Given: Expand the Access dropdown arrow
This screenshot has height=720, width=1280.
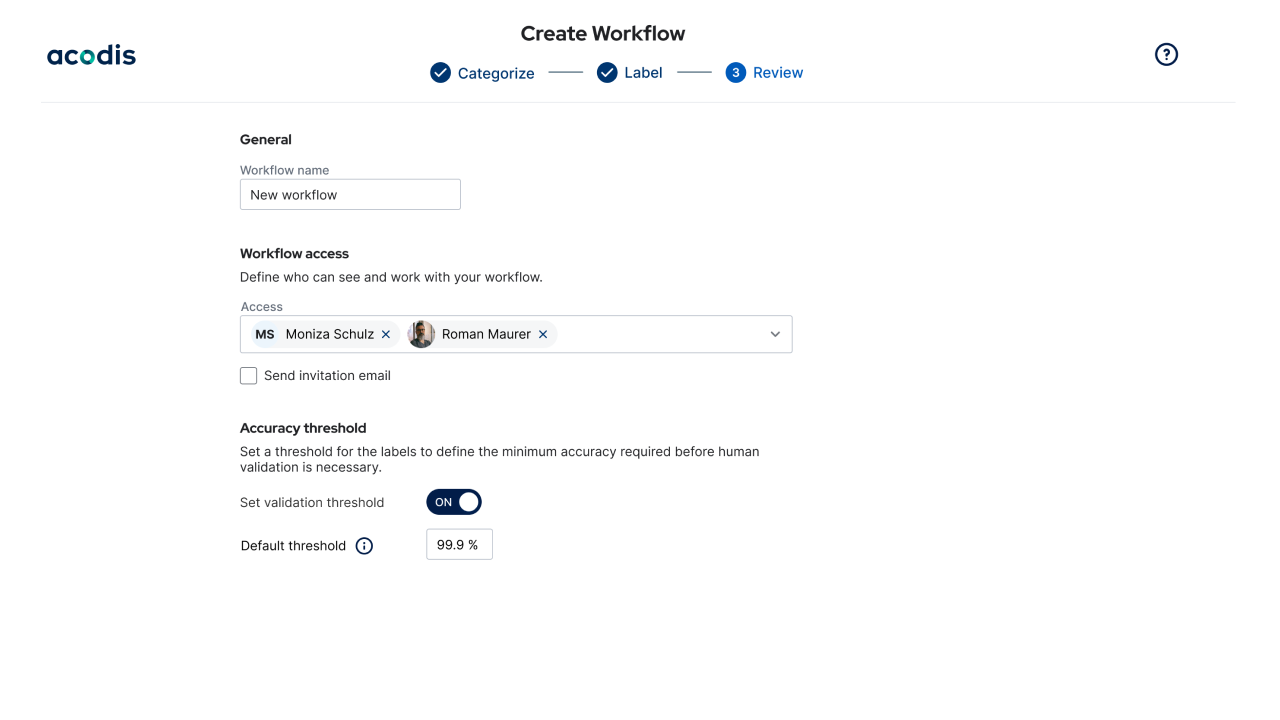Looking at the screenshot, I should pos(775,335).
